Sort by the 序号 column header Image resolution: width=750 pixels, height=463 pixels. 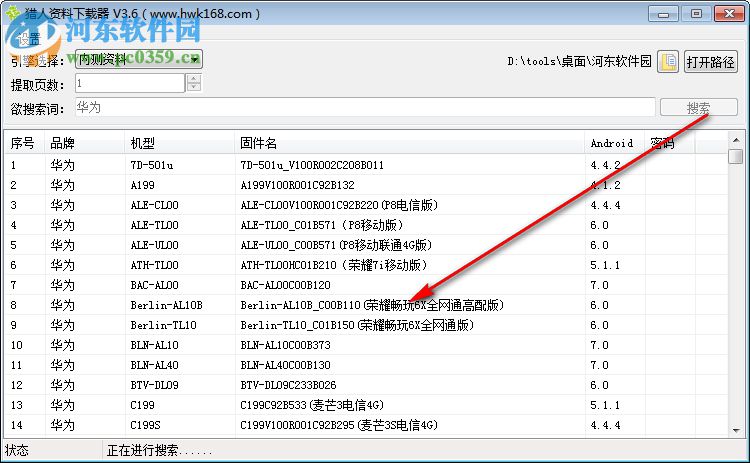pos(24,143)
